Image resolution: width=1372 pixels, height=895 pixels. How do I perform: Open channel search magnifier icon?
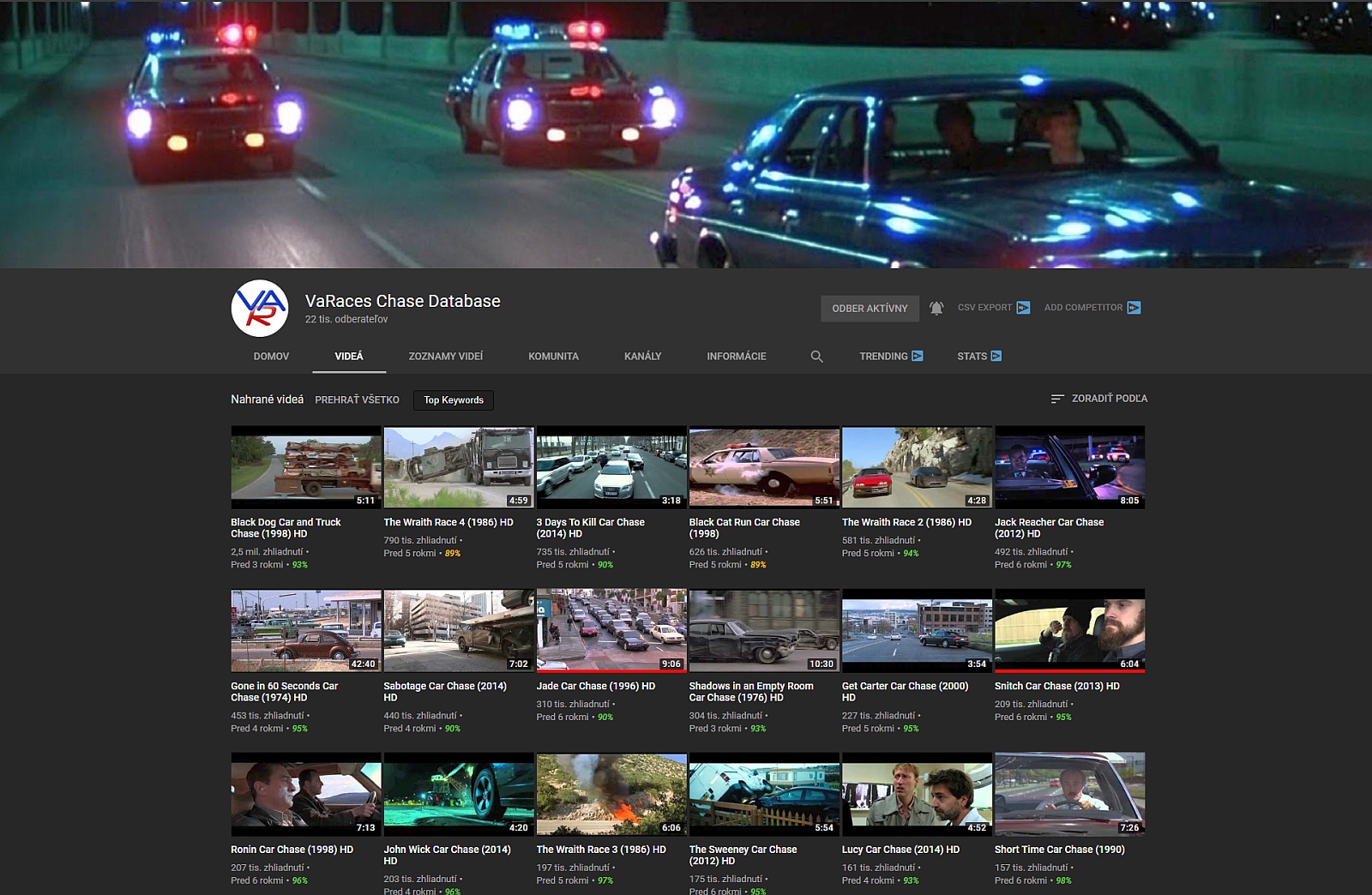click(817, 357)
